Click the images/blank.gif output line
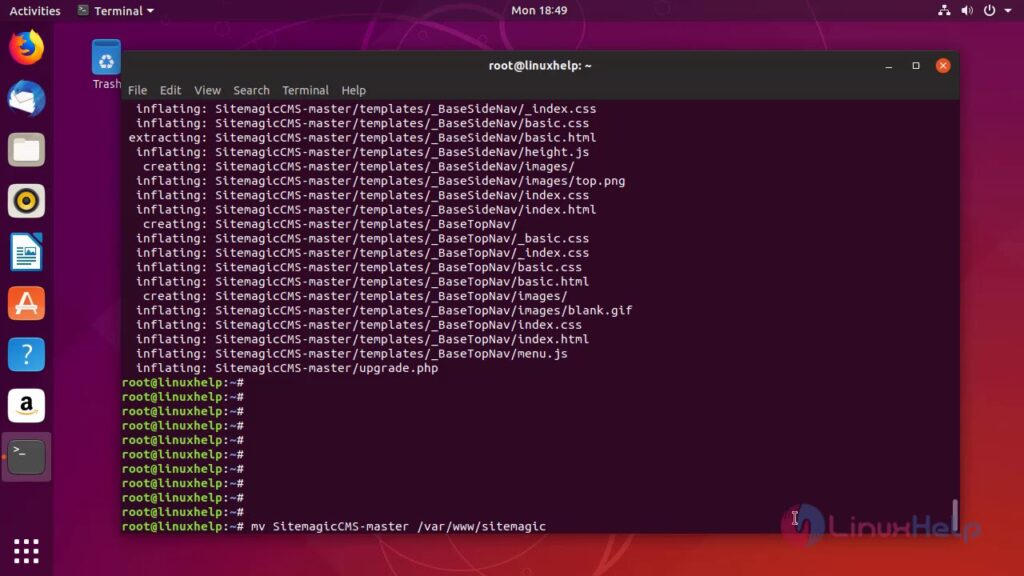Image resolution: width=1024 pixels, height=576 pixels. pyautogui.click(x=383, y=310)
